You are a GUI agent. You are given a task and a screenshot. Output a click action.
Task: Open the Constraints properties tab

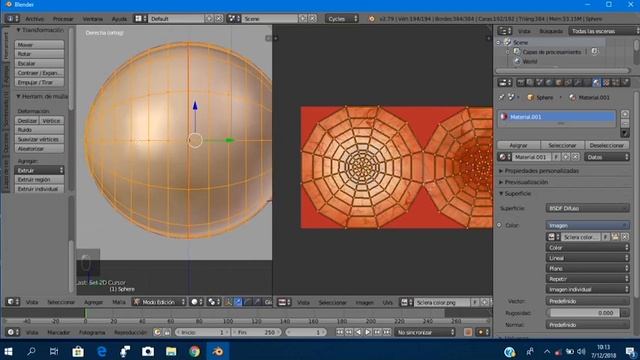coord(568,83)
